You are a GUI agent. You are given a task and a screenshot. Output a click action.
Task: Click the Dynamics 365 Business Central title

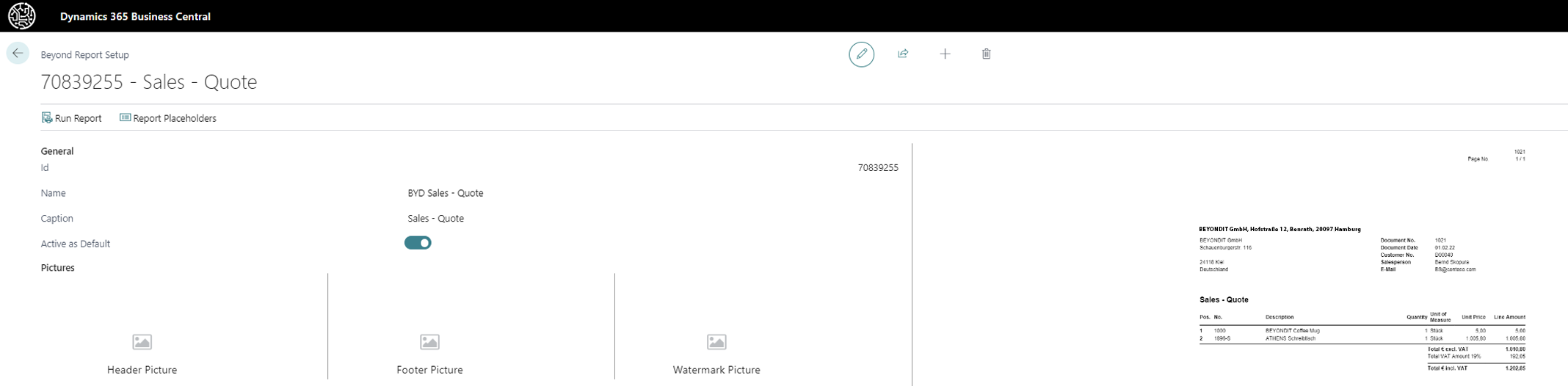(135, 16)
